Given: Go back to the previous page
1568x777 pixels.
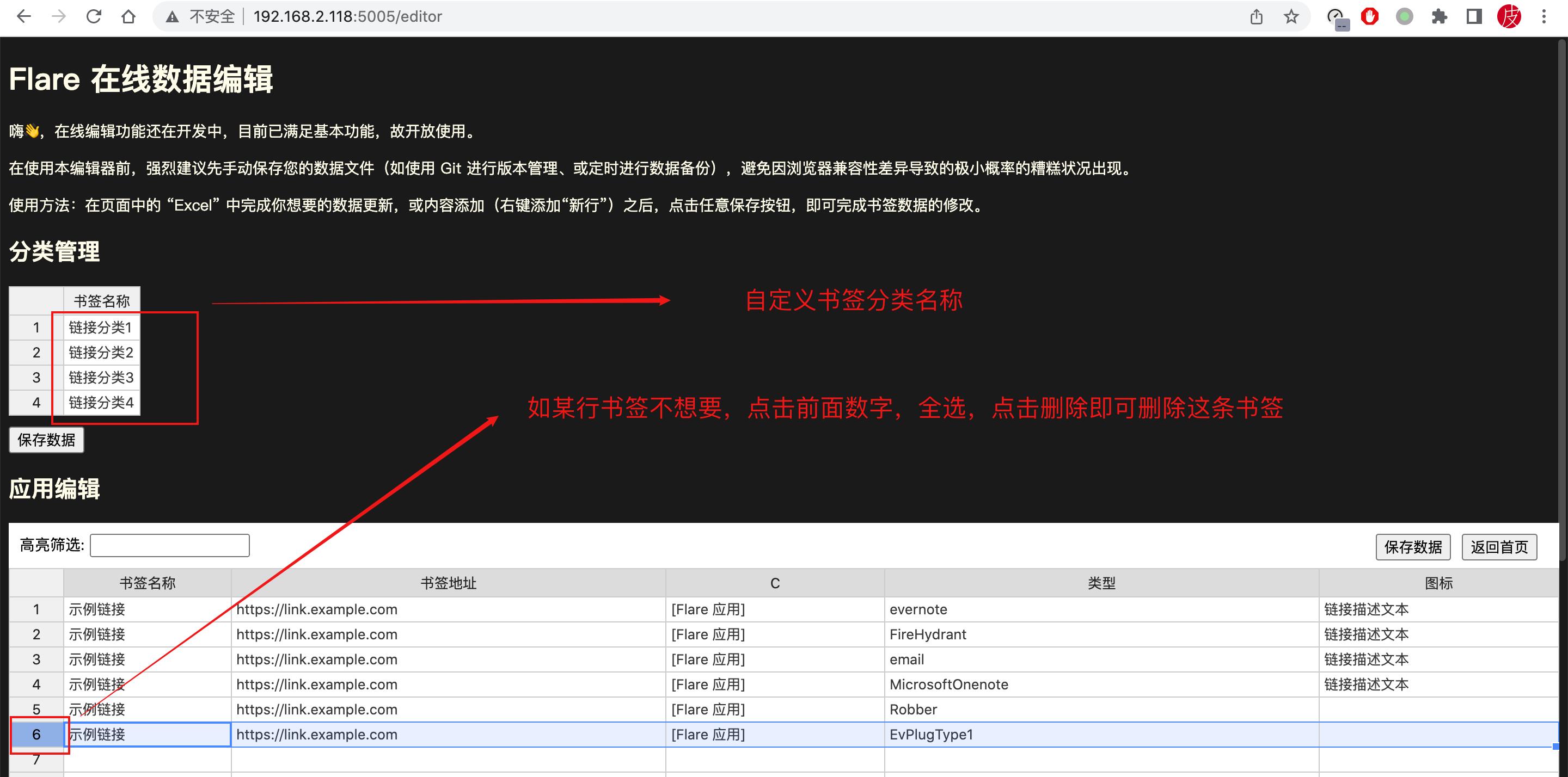Looking at the screenshot, I should pyautogui.click(x=24, y=16).
